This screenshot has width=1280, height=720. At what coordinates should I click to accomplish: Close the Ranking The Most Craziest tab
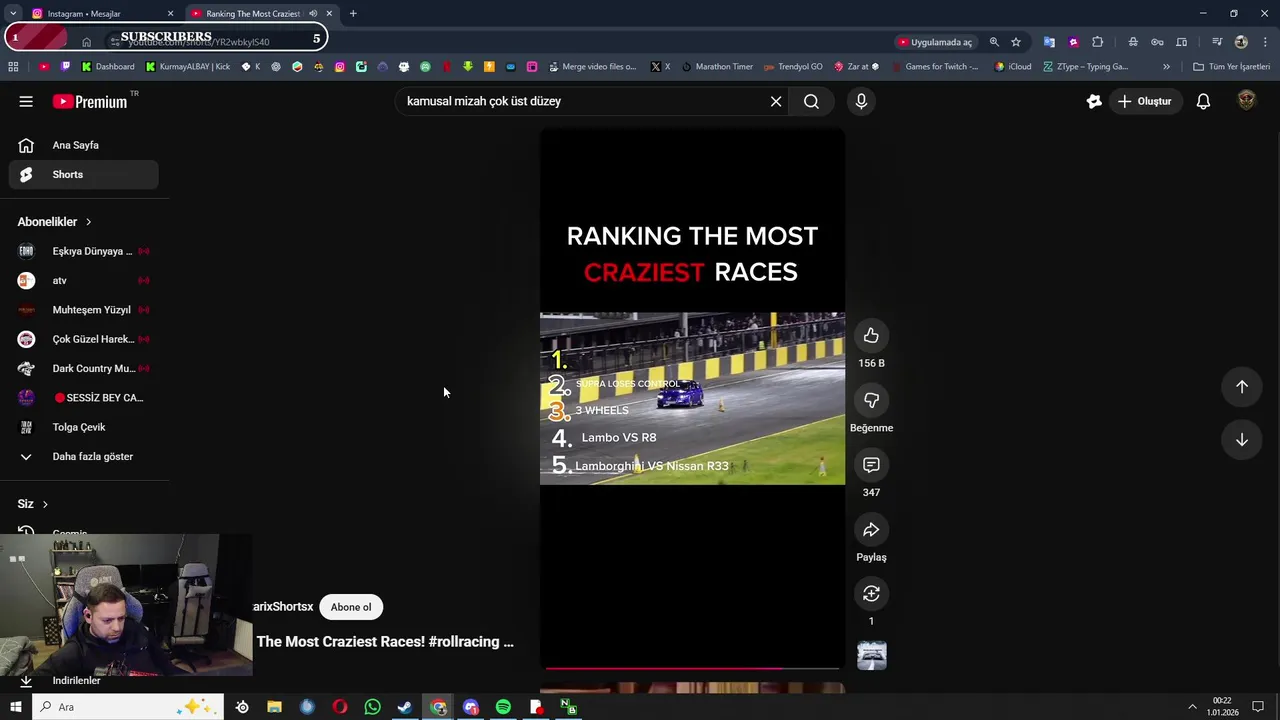pyautogui.click(x=329, y=14)
